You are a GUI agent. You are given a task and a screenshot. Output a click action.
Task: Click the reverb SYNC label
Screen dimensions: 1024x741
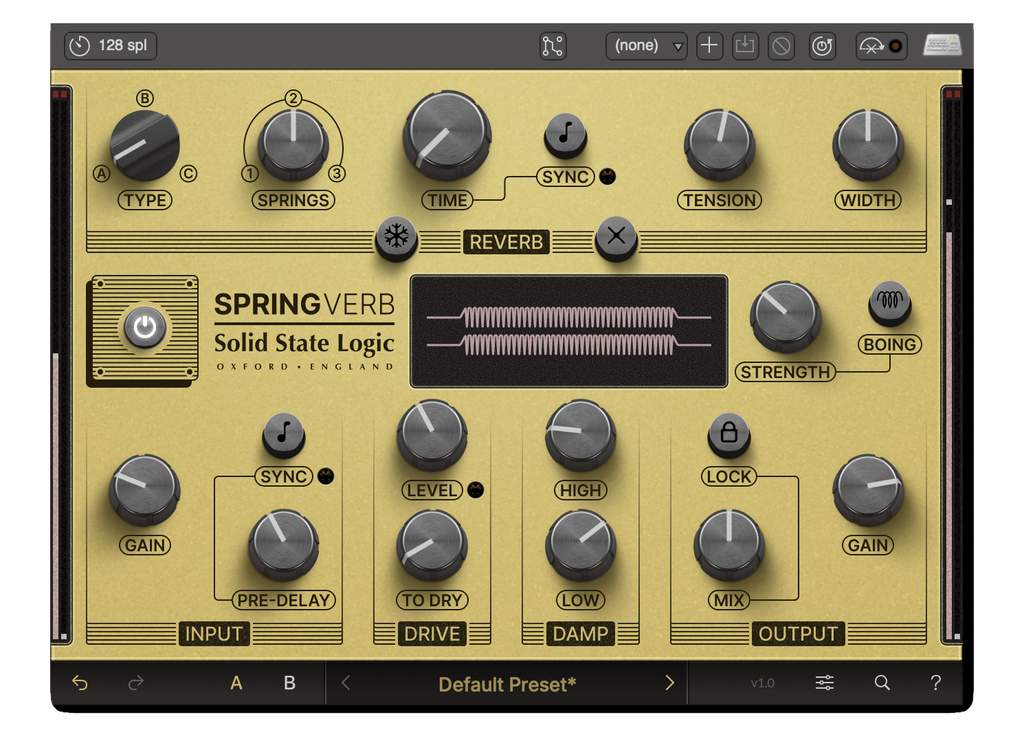(566, 177)
